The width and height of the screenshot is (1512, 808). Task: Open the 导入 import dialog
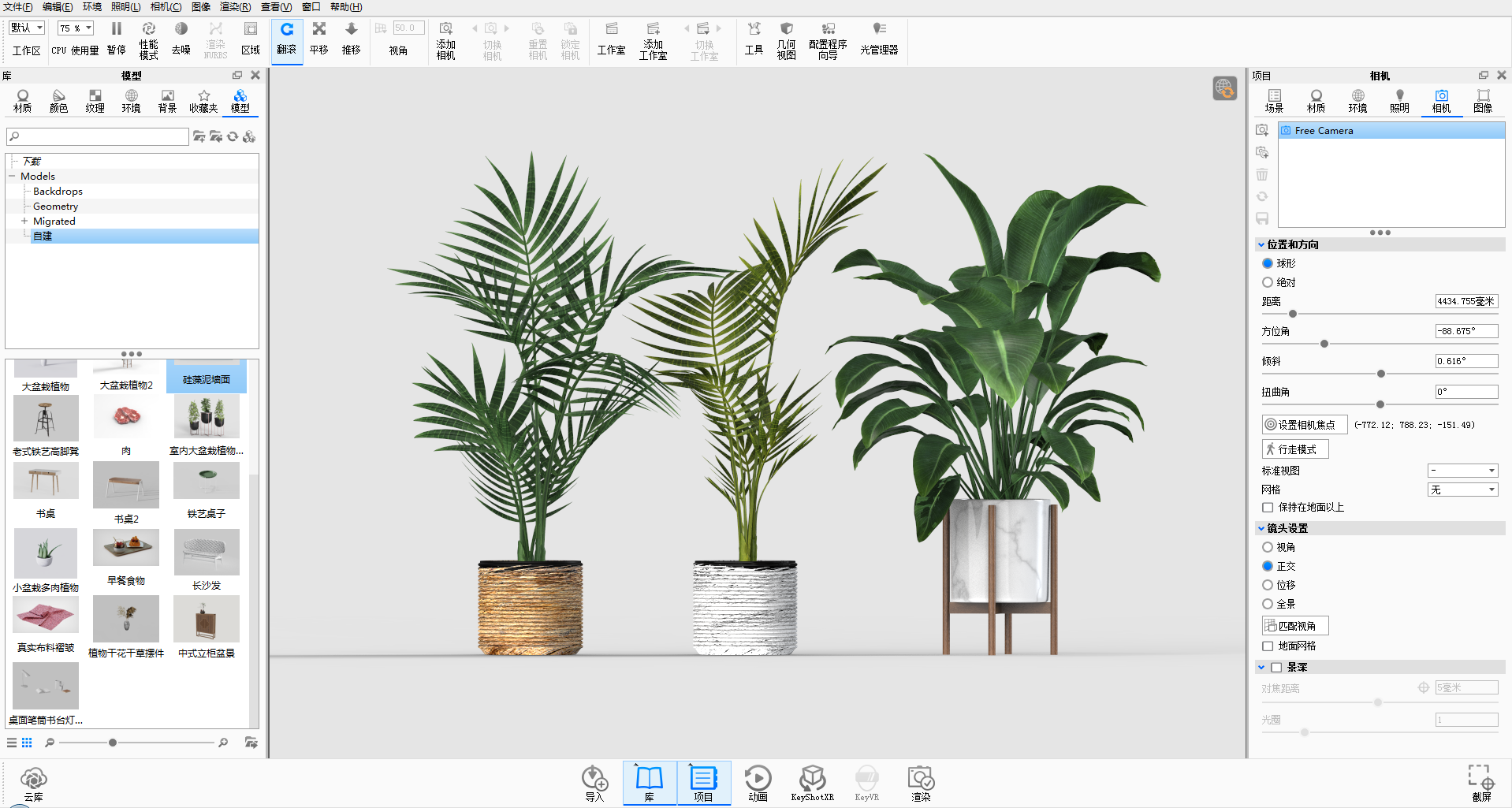(x=594, y=784)
